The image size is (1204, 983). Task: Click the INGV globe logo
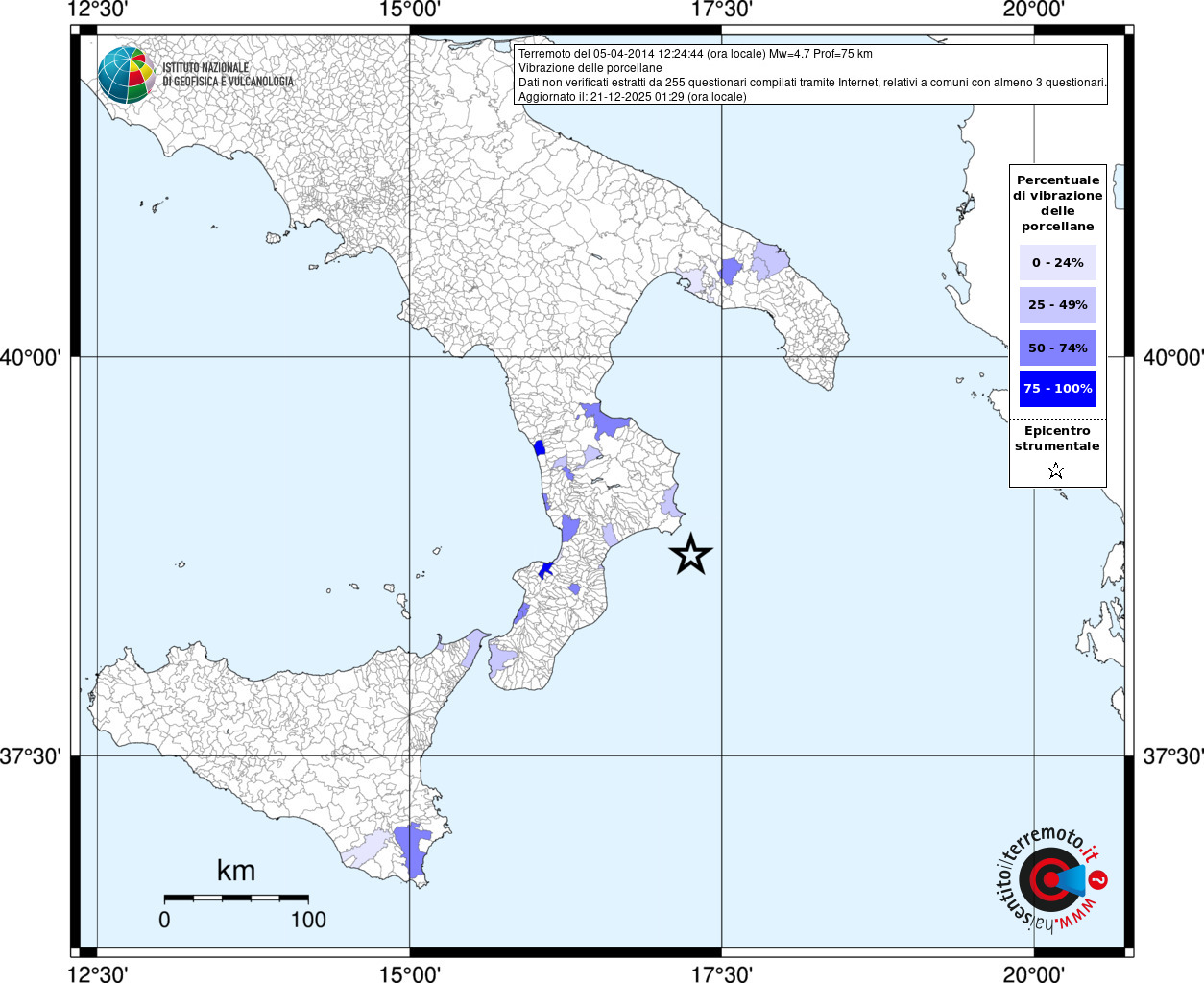click(x=126, y=75)
